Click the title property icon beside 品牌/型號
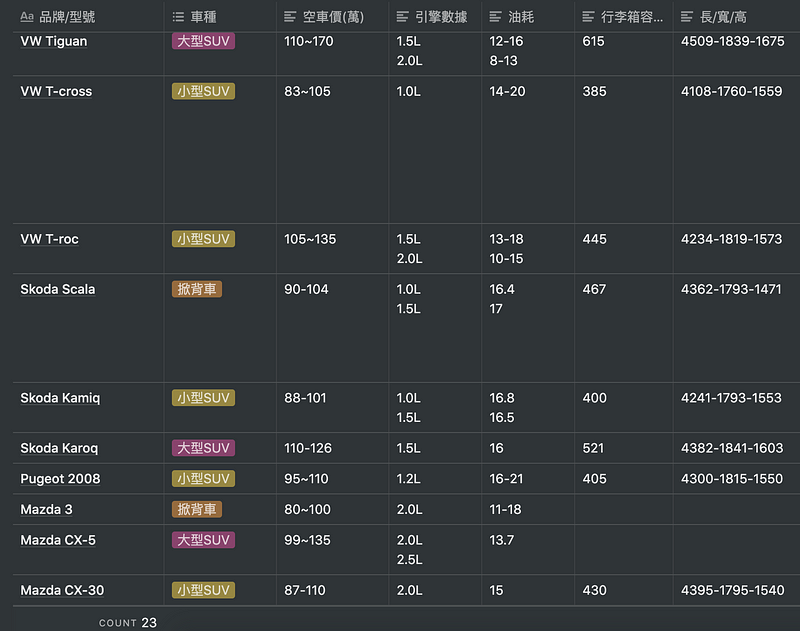This screenshot has height=631, width=800. [x=27, y=17]
